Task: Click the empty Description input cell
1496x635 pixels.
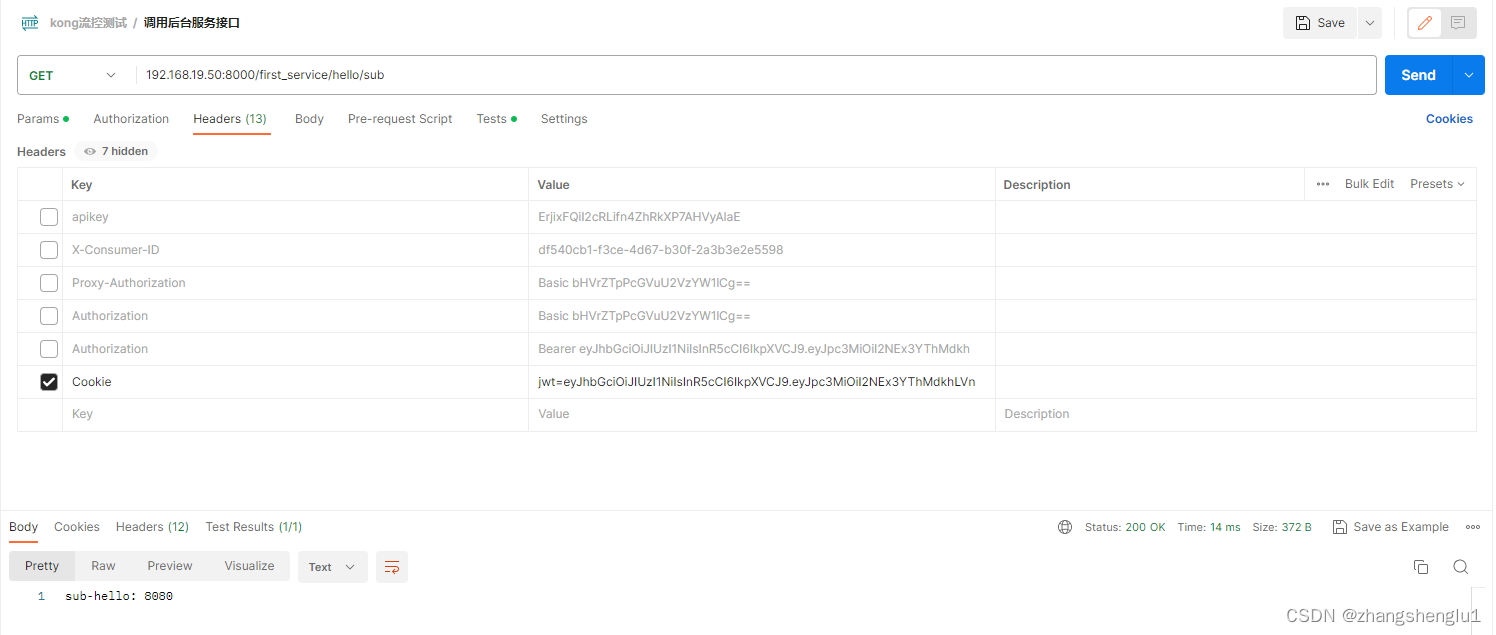Action: point(1235,414)
